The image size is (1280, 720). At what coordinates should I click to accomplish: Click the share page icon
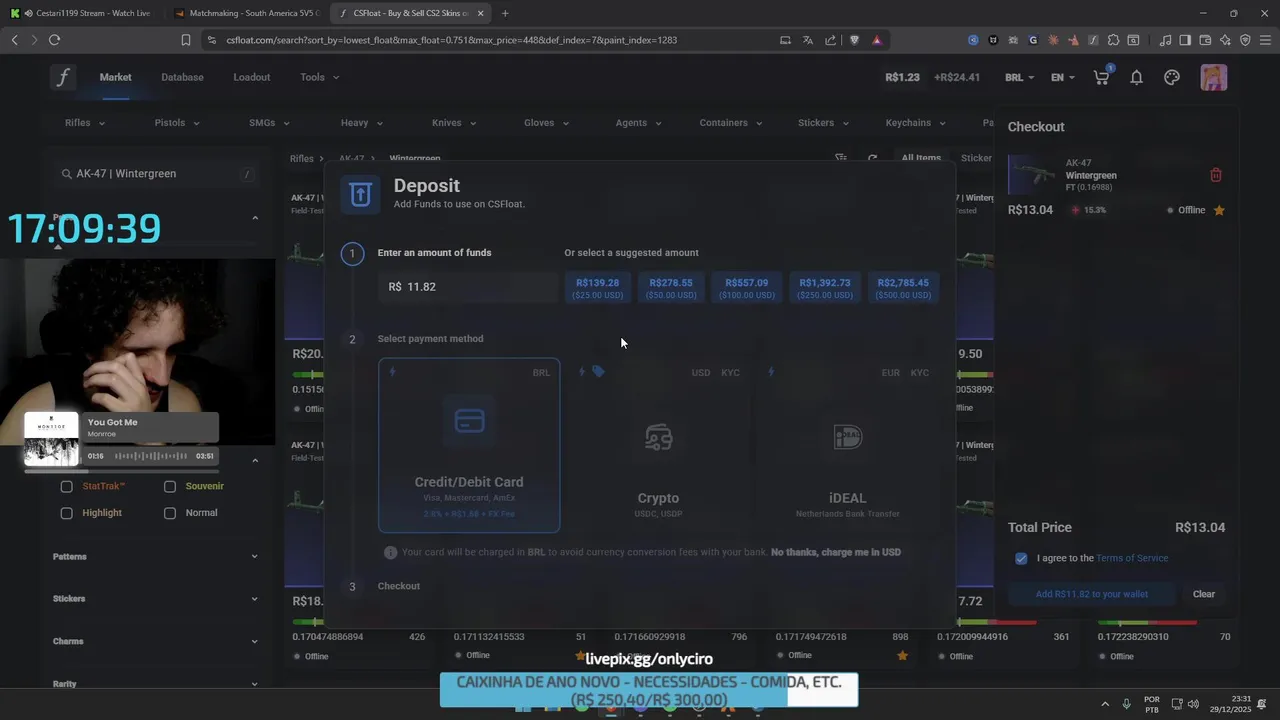coord(831,40)
